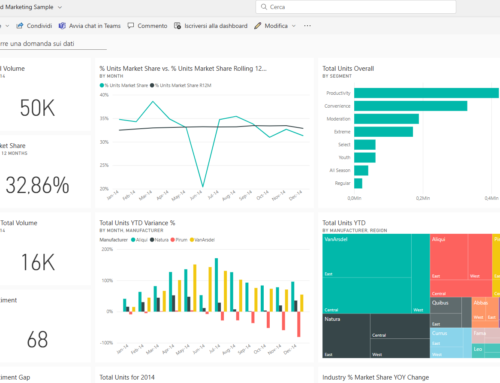This screenshot has height=383, width=500.
Task: Expand the Marketing Sample title dropdown
Action: pos(60,7)
